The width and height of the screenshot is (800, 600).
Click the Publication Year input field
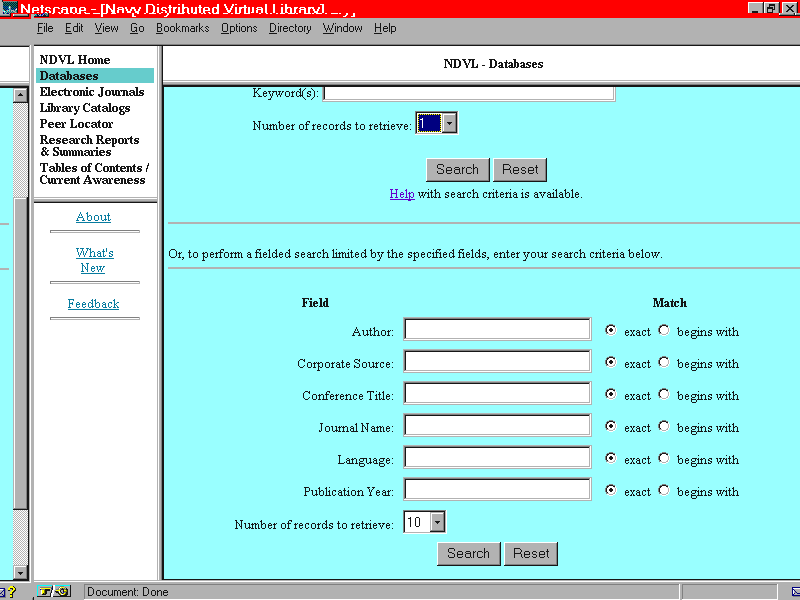497,489
